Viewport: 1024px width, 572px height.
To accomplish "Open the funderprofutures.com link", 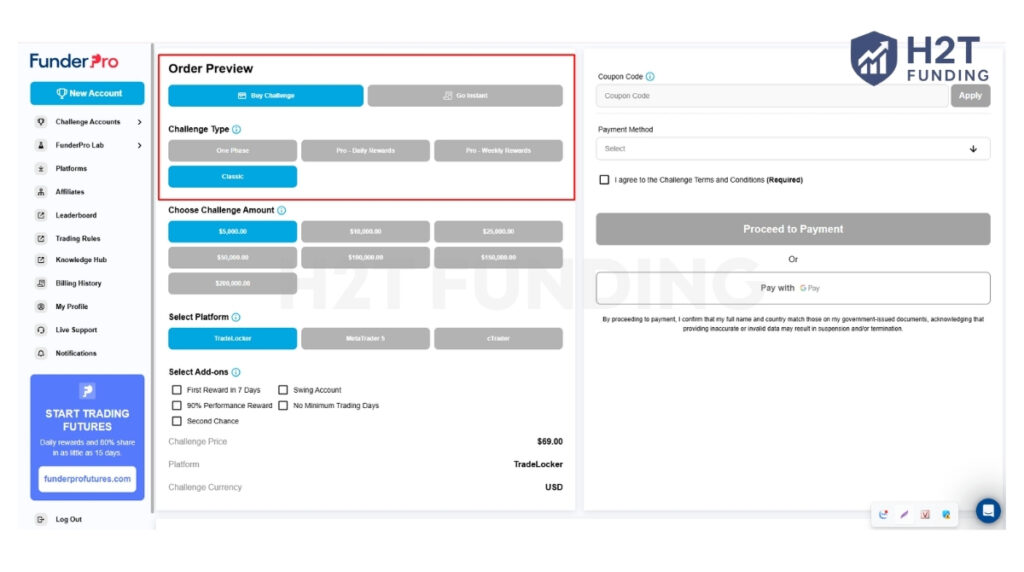I will 87,479.
